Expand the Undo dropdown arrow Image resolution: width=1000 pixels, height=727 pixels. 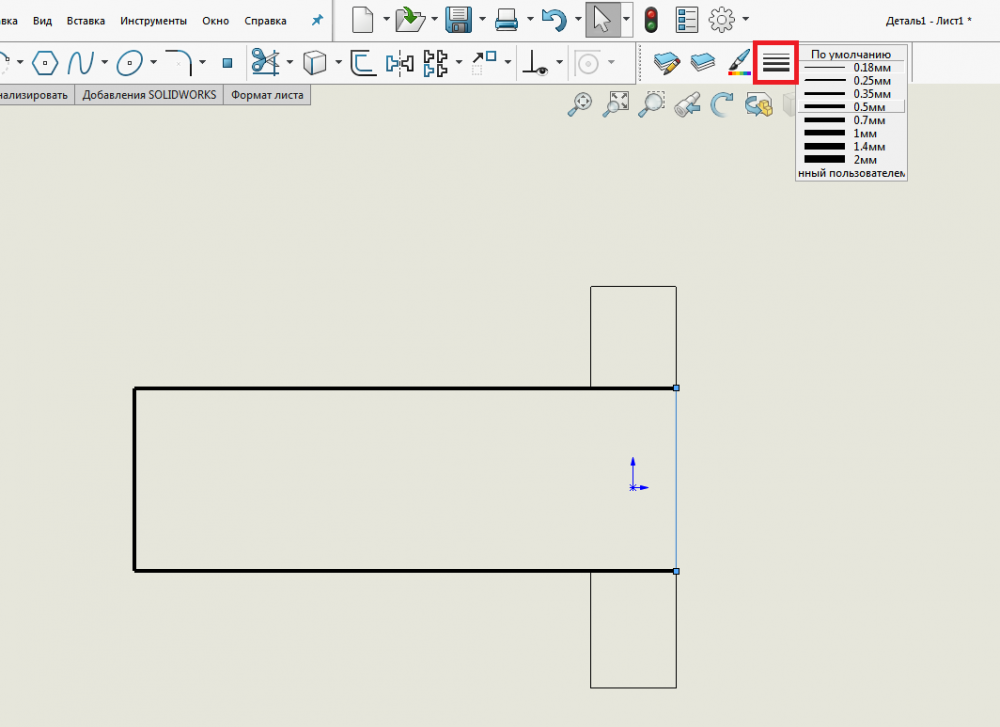click(577, 20)
